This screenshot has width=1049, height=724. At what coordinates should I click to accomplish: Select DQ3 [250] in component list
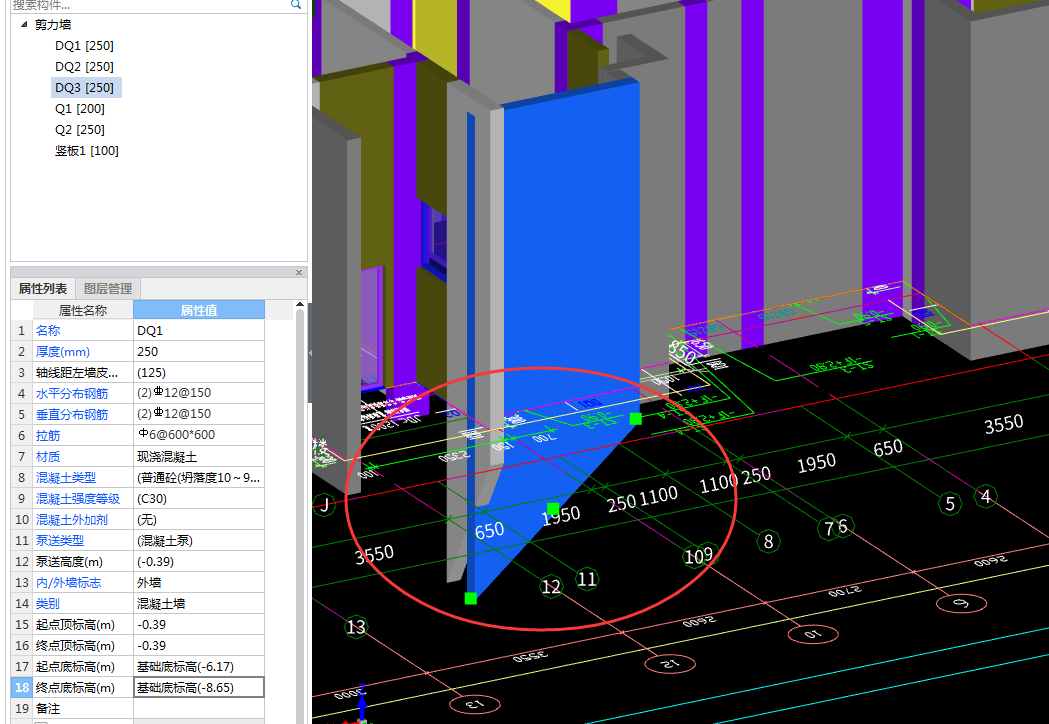(x=86, y=88)
